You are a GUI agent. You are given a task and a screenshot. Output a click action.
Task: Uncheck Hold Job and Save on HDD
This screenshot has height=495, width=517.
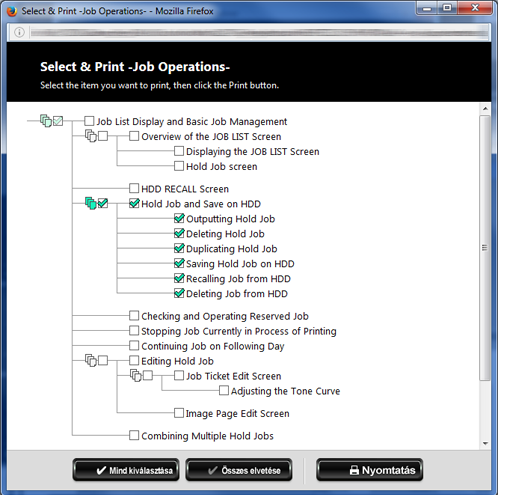coord(134,203)
